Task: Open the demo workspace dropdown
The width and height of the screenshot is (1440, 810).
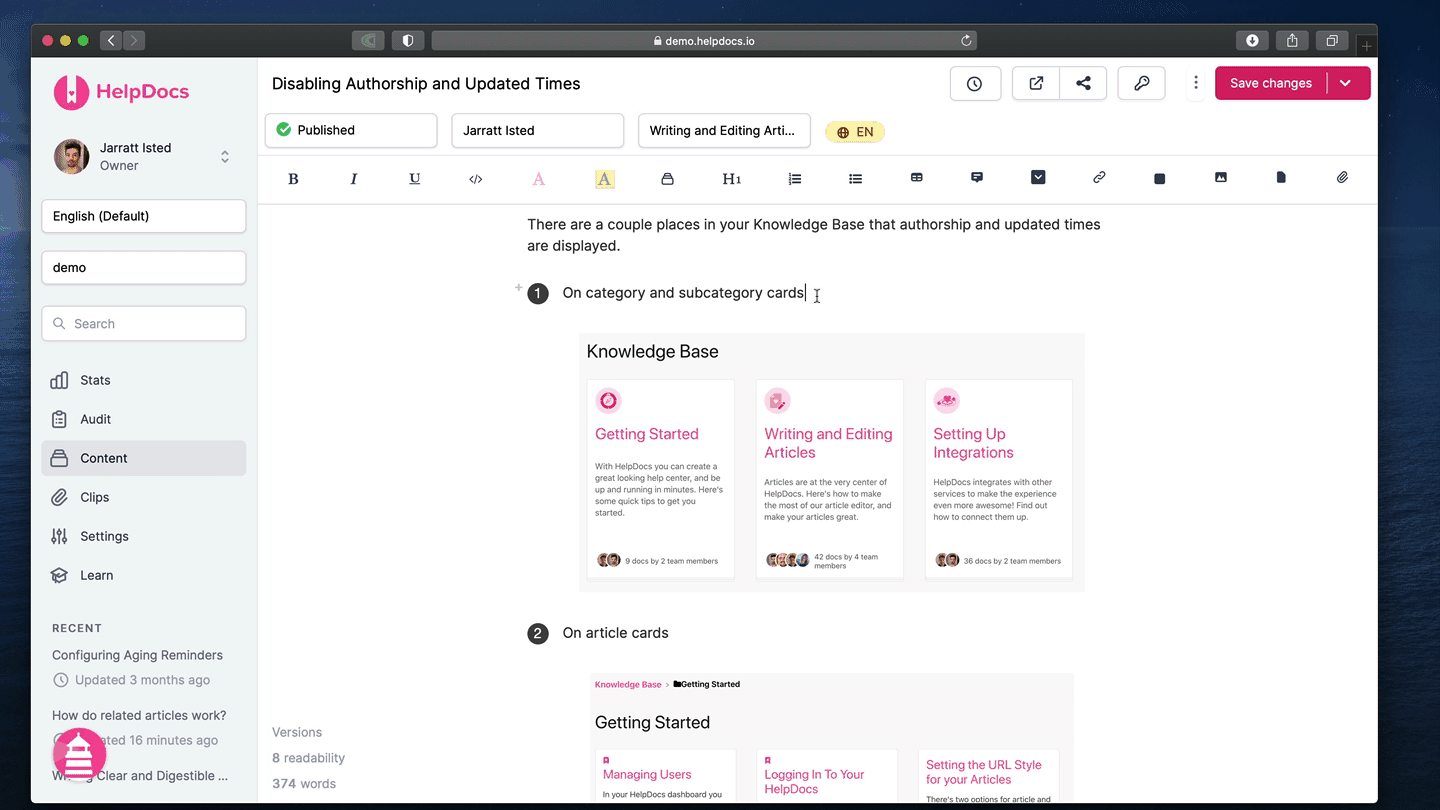Action: pyautogui.click(x=144, y=267)
